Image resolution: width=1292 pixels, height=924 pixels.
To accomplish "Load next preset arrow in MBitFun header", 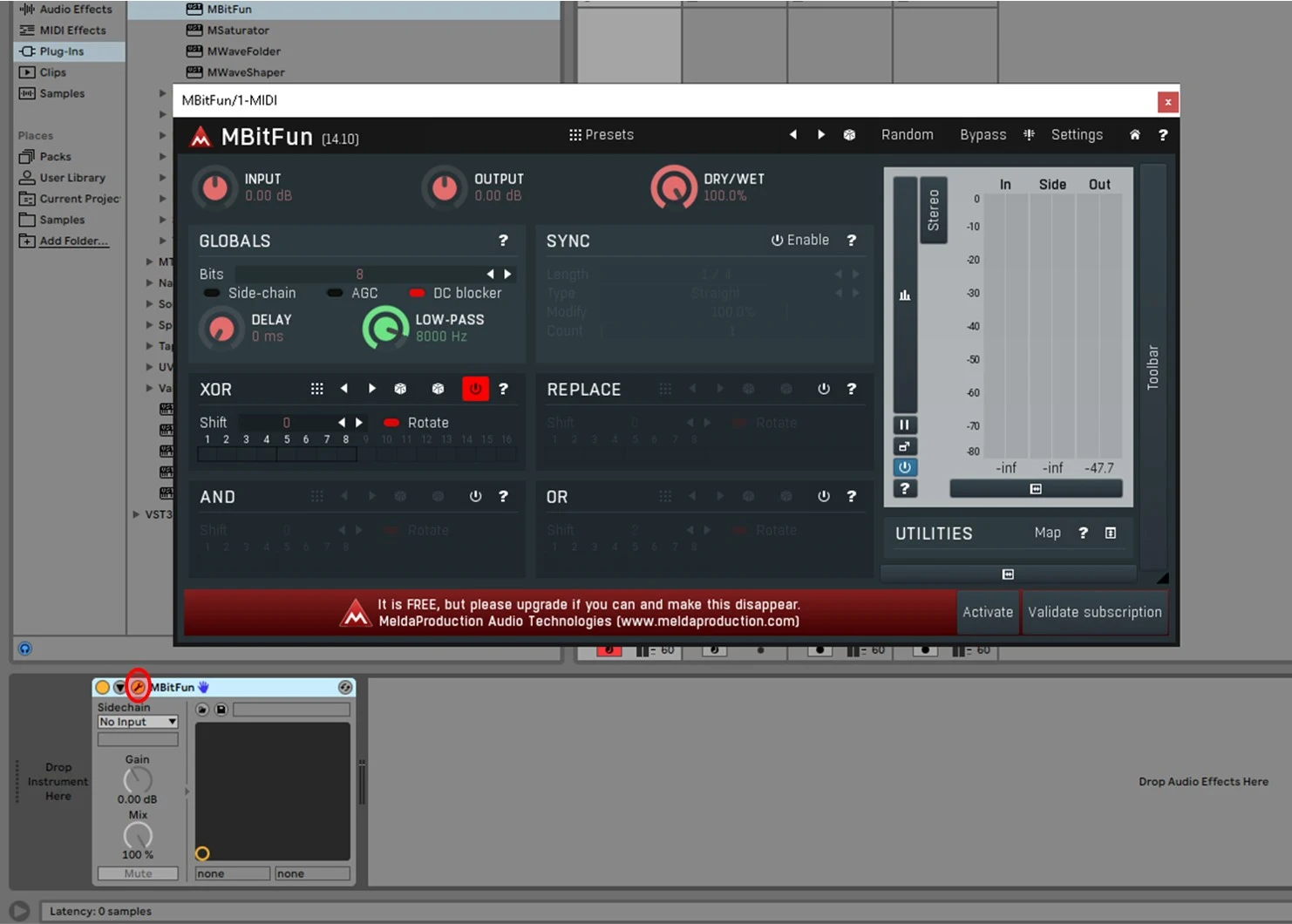I will 820,135.
